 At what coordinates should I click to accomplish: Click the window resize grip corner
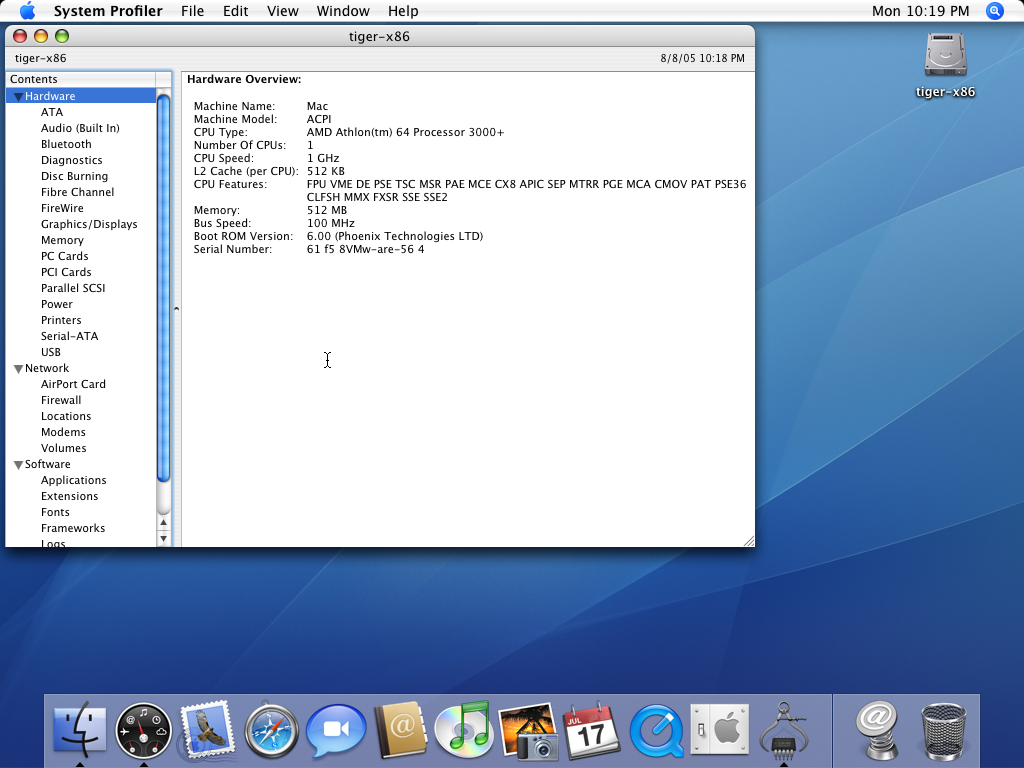748,541
